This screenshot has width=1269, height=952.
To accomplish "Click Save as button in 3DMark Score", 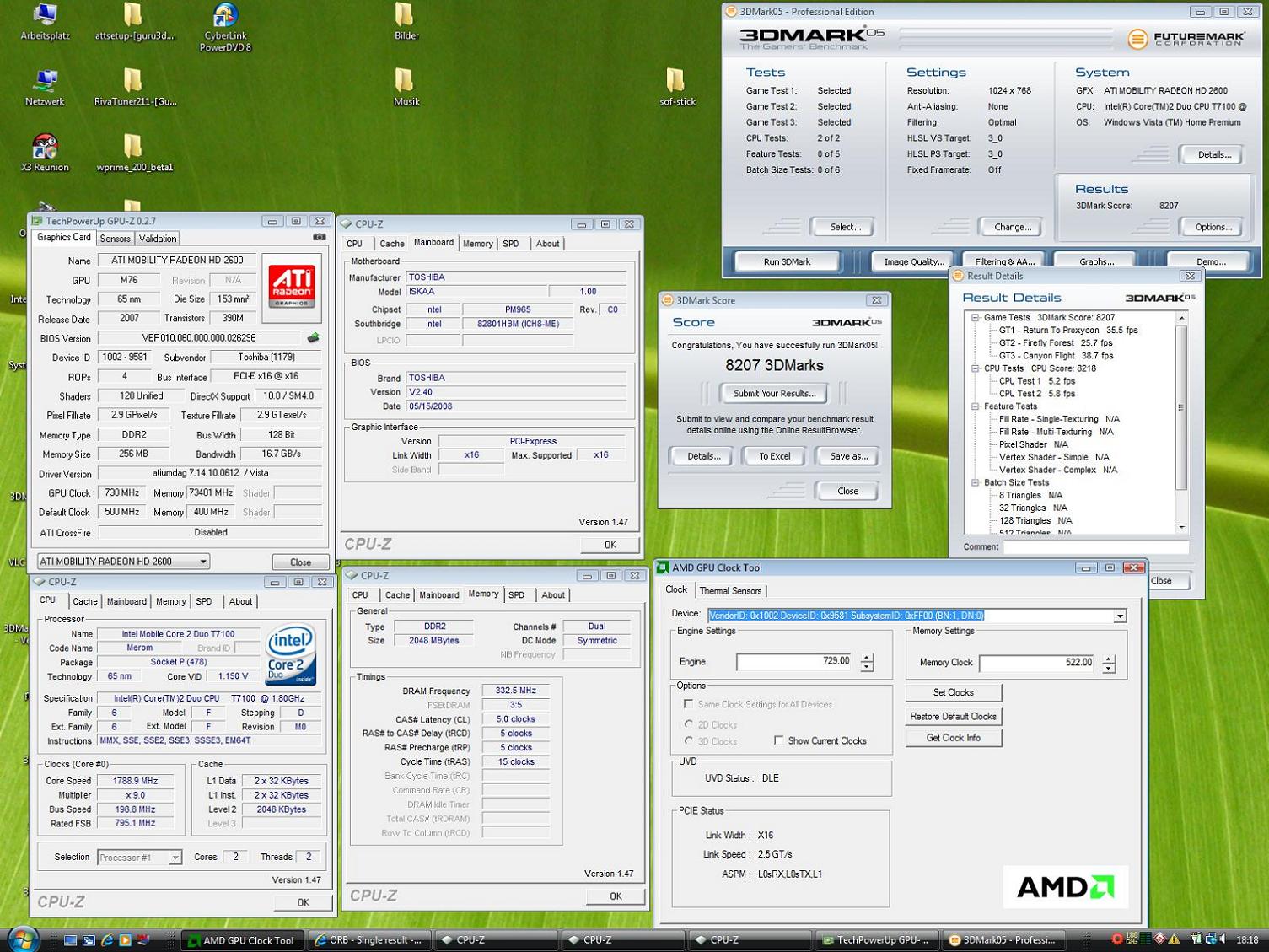I will click(848, 456).
